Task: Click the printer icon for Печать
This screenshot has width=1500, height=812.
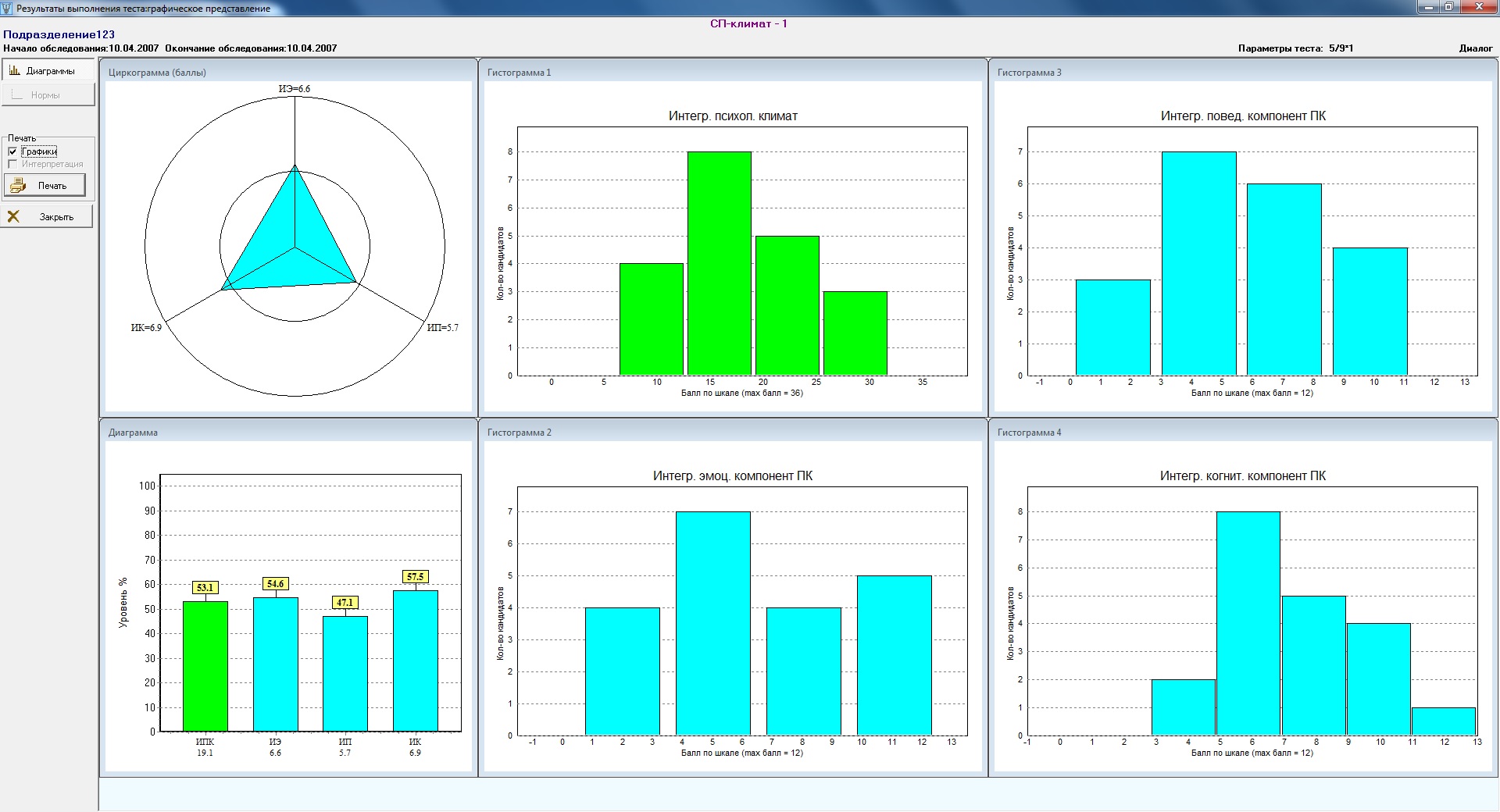Action: click(x=19, y=186)
